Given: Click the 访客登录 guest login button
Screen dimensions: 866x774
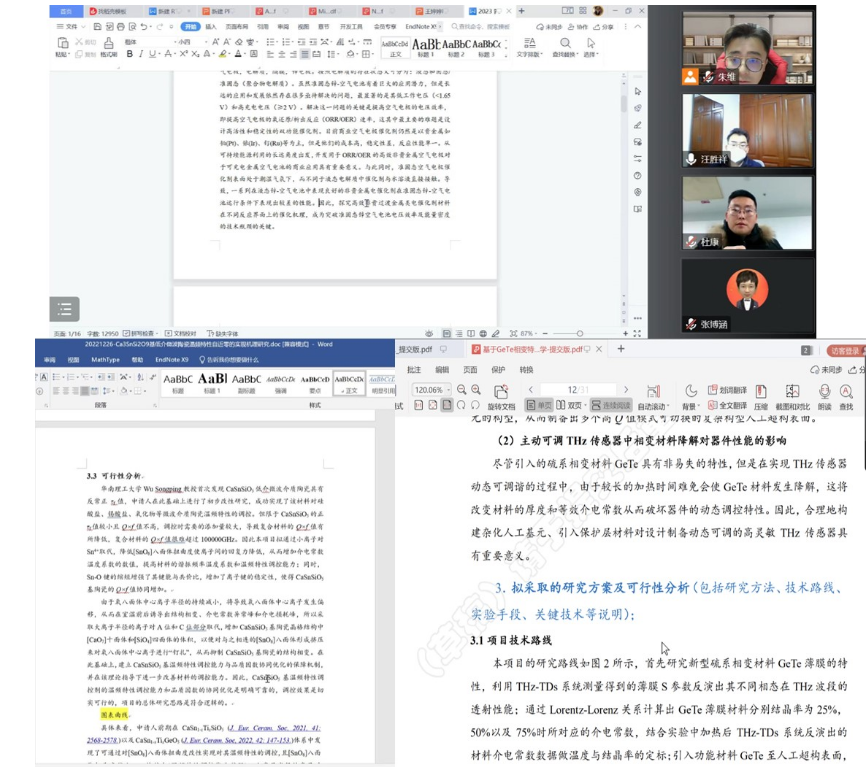Looking at the screenshot, I should (x=845, y=351).
